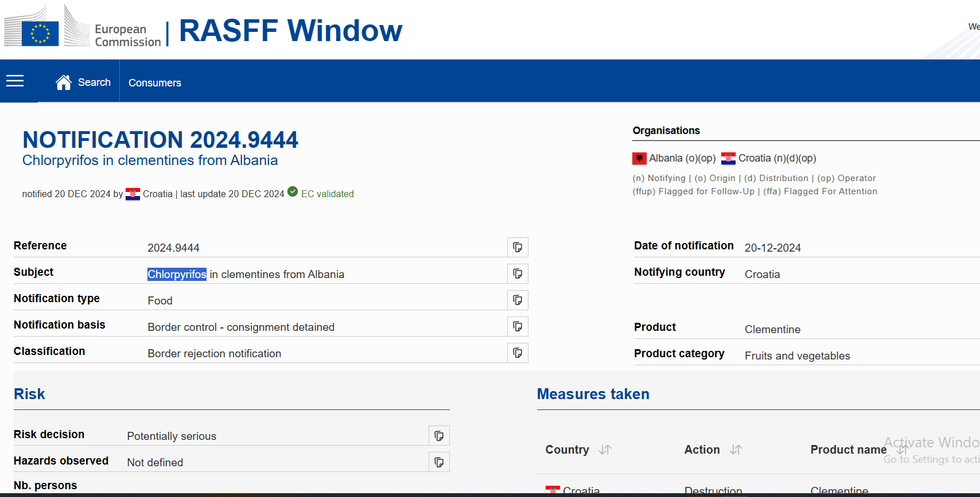Click the RASFF Window title link
The width and height of the screenshot is (980, 497).
click(x=291, y=30)
